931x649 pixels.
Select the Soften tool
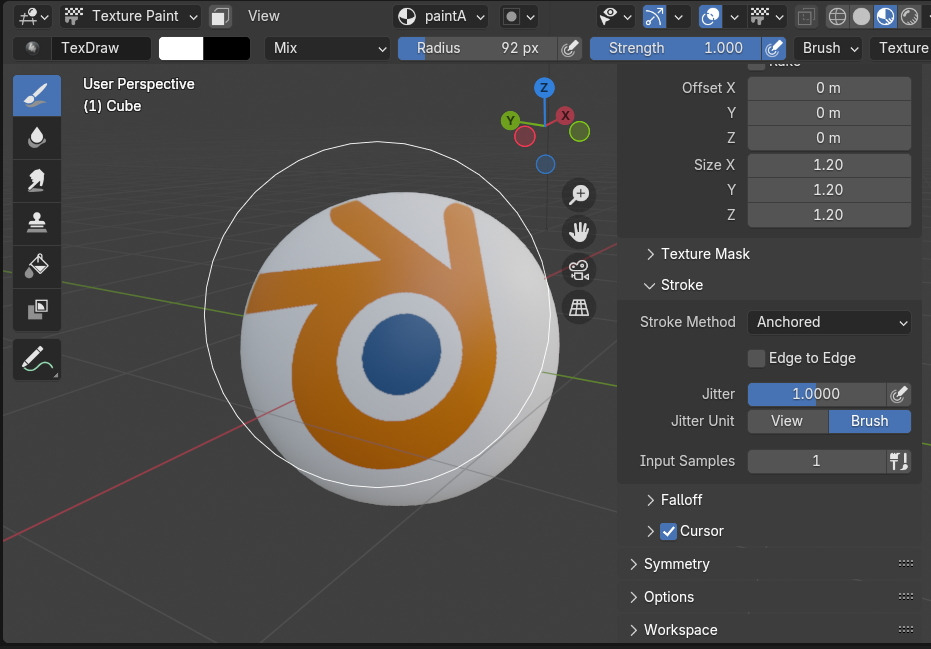tap(37, 138)
